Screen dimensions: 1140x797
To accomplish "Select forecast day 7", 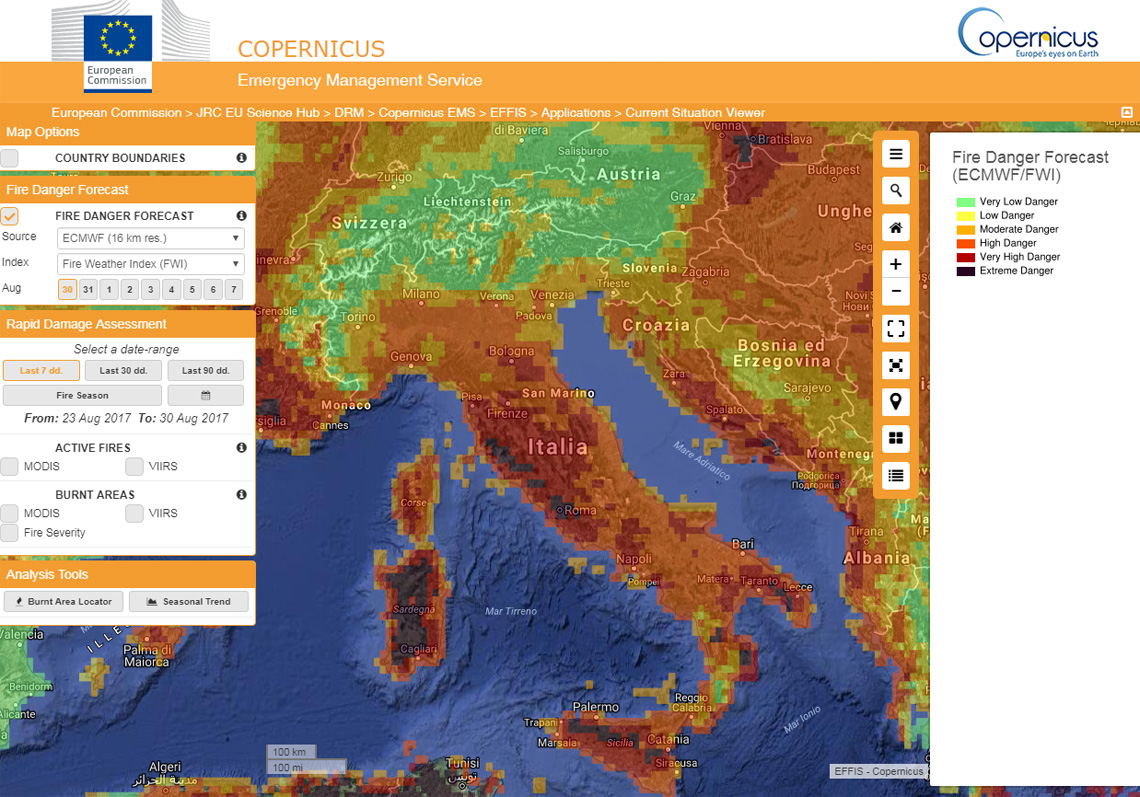I will (x=233, y=289).
